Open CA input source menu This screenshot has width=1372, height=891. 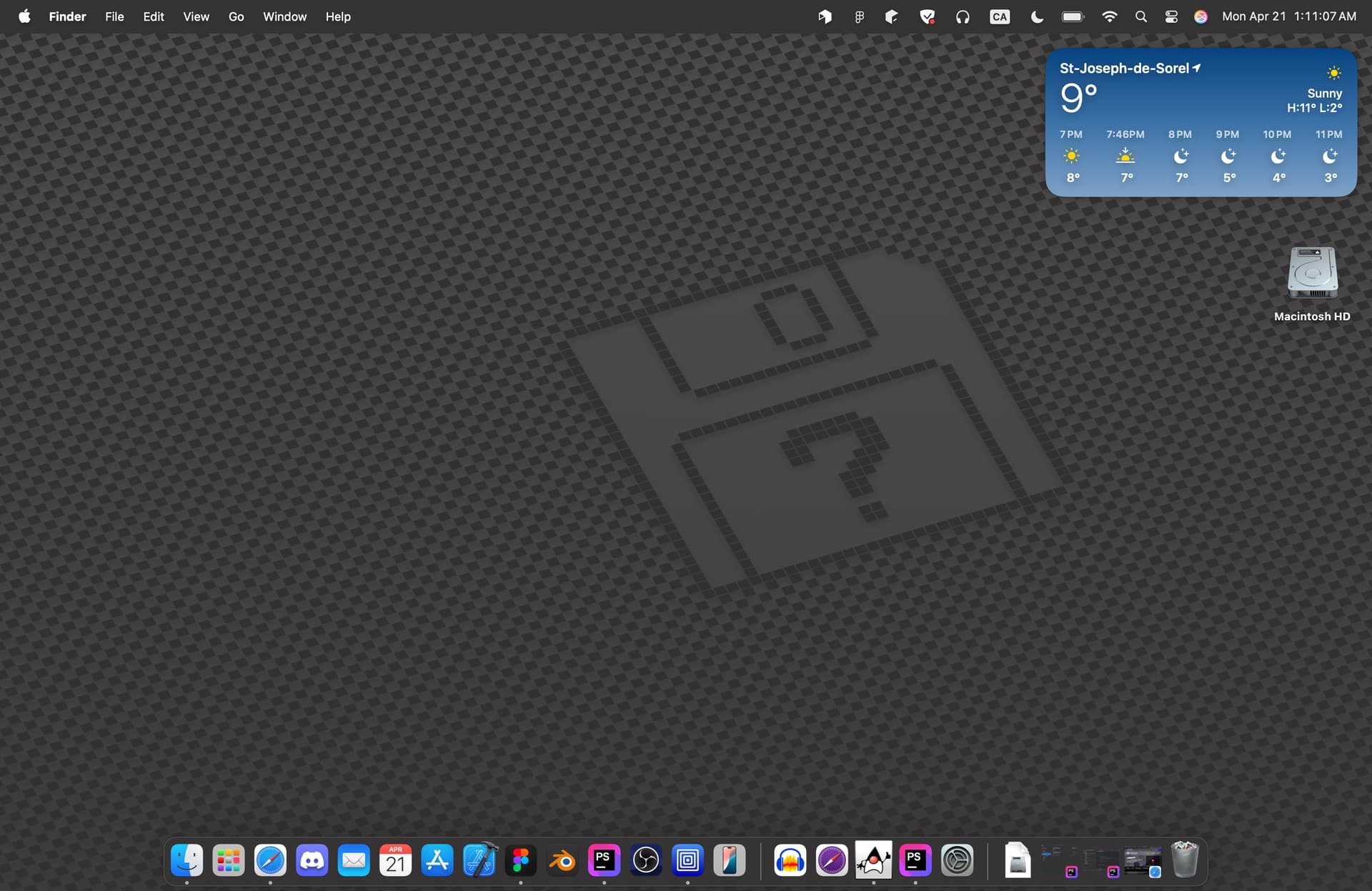[x=1000, y=16]
